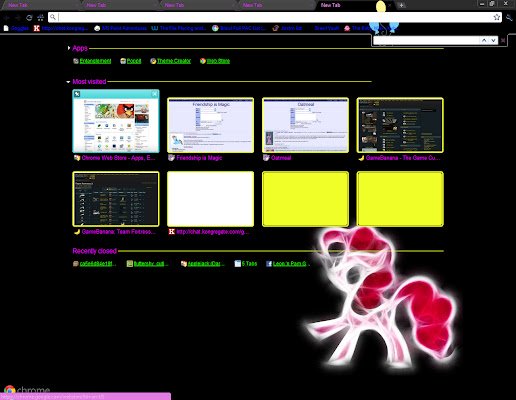Viewport: 516px width, 400px height.
Task: Click the banana favicon beside GameBanana Team Fortress
Action: pos(77,232)
